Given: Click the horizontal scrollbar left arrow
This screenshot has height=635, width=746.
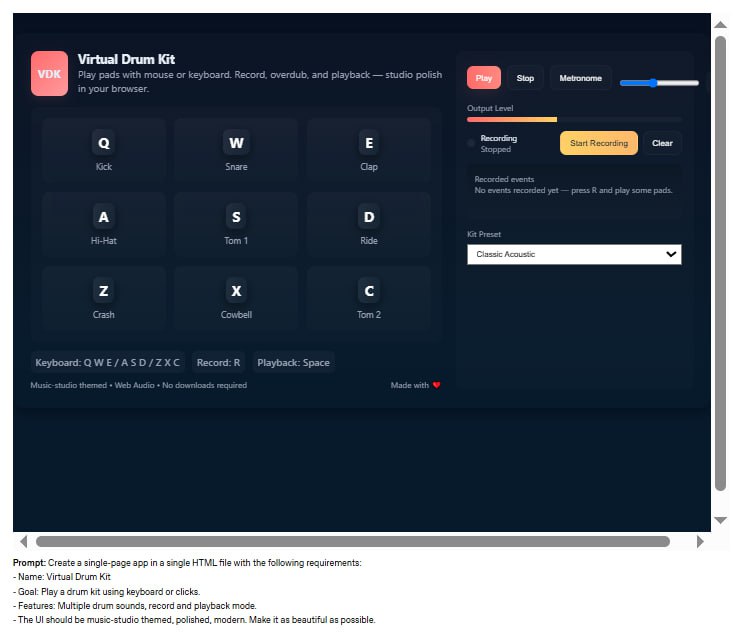Looking at the screenshot, I should (x=24, y=541).
